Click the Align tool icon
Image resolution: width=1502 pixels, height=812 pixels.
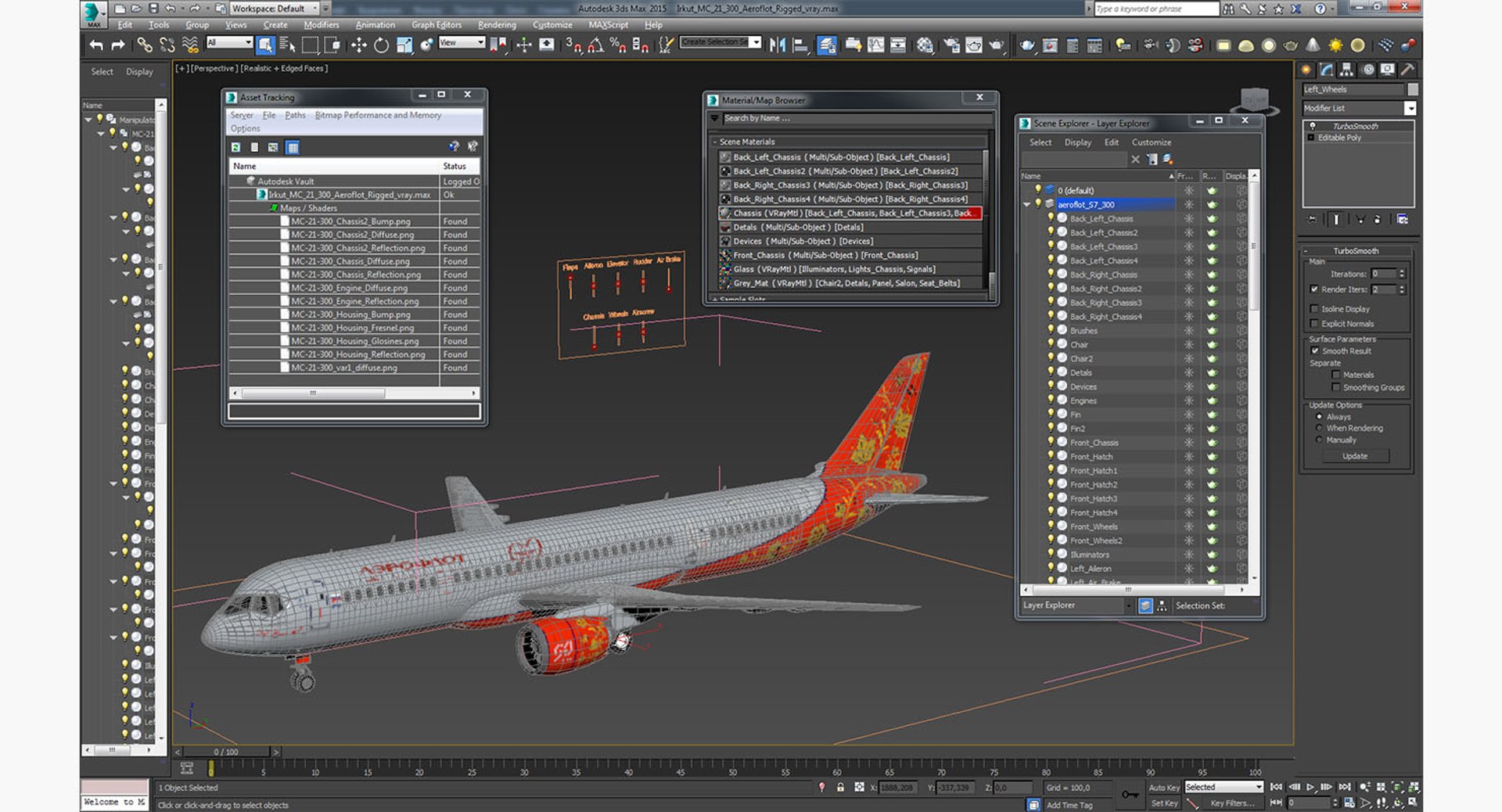(800, 45)
